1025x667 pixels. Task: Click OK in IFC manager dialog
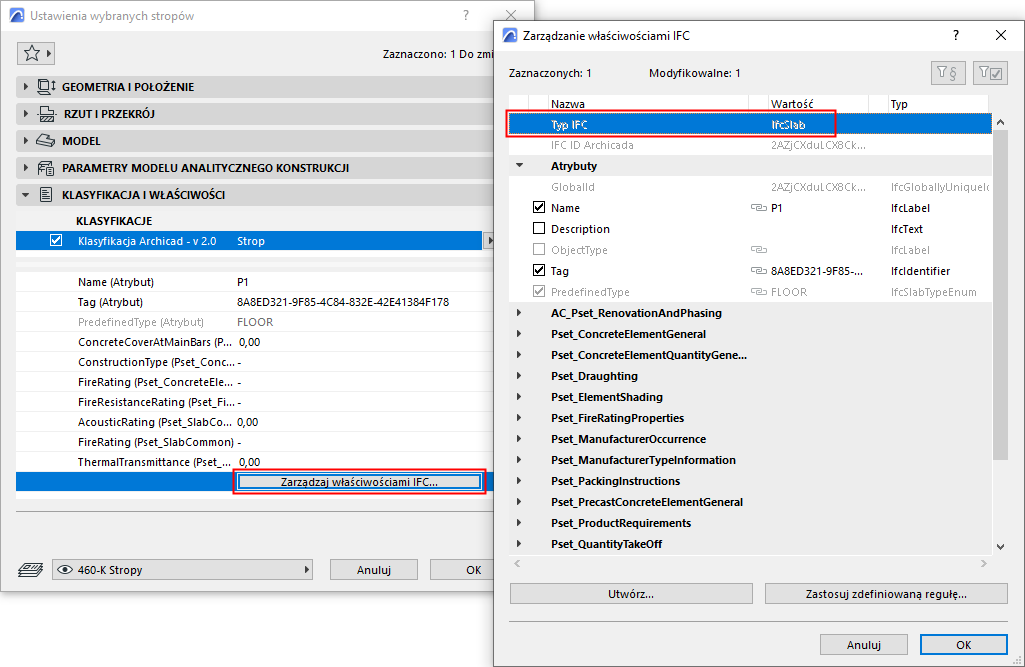pyautogui.click(x=964, y=645)
